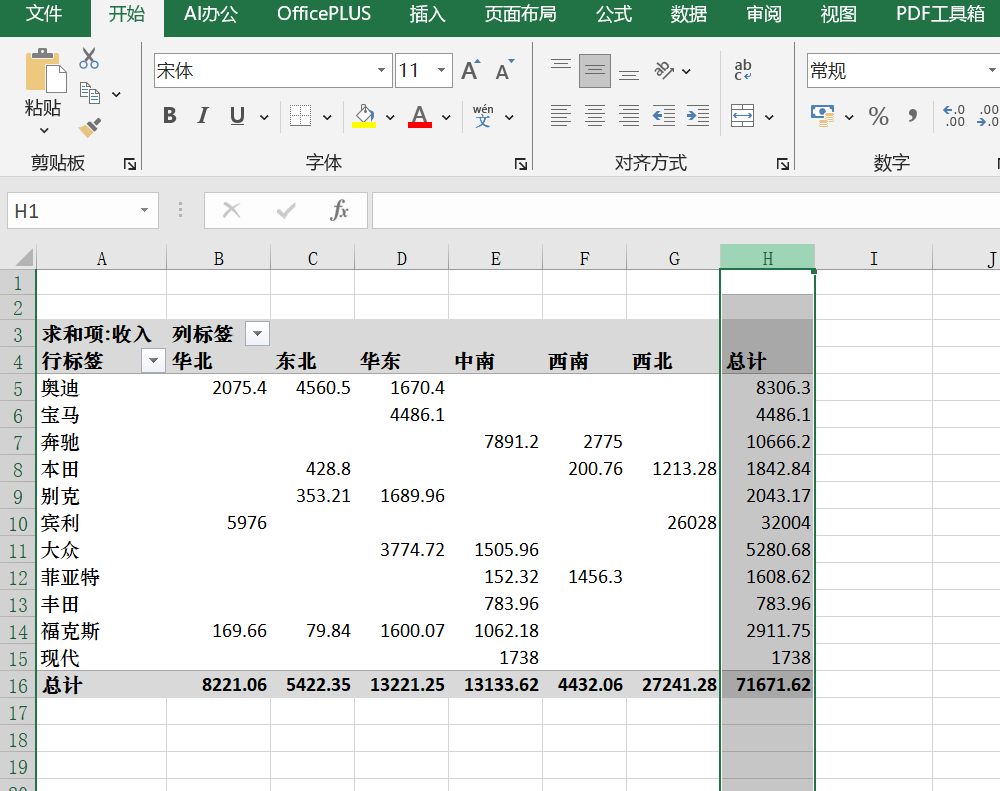Open the 行标签 filter dropdown
This screenshot has height=791, width=1000.
pos(153,361)
